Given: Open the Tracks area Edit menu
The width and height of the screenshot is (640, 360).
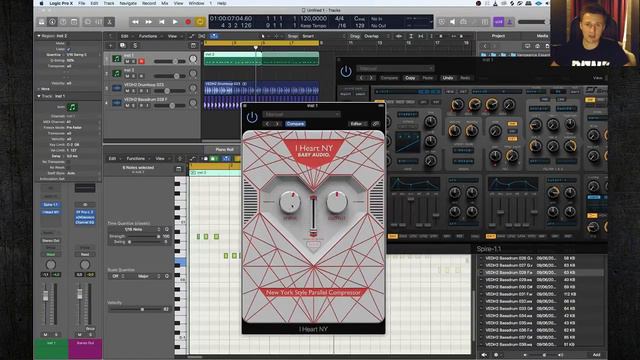Looking at the screenshot, I should (x=124, y=36).
